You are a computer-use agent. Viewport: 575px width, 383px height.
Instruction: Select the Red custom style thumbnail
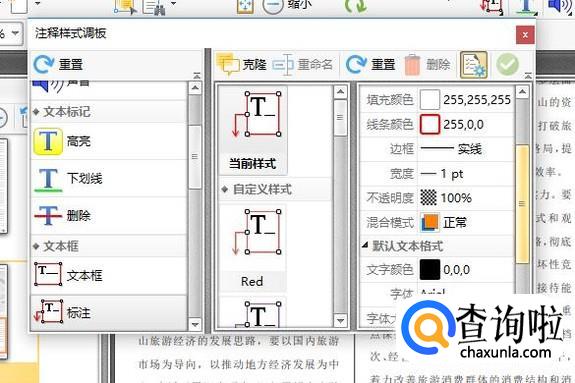coord(253,248)
